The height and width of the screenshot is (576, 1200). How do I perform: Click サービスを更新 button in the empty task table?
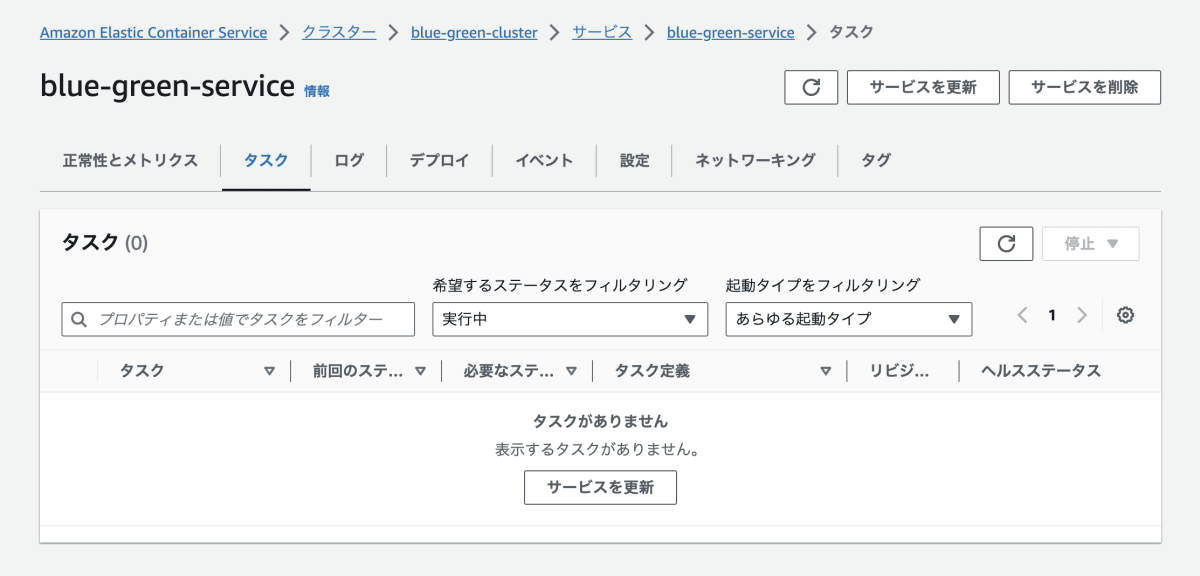coord(600,487)
